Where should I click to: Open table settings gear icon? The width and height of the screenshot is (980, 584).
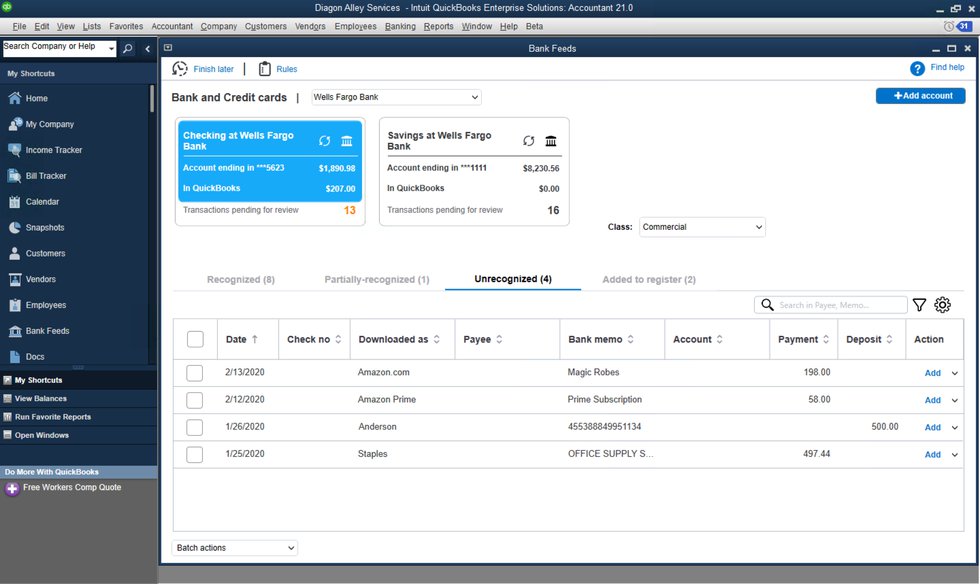point(942,305)
